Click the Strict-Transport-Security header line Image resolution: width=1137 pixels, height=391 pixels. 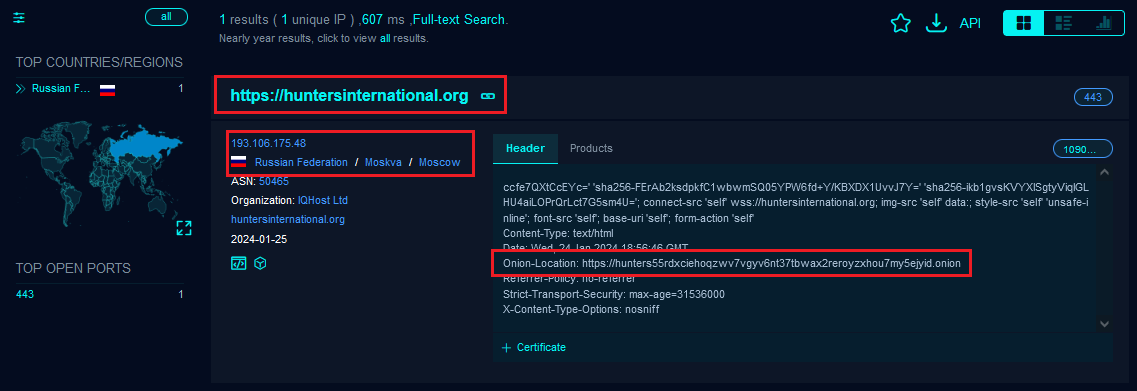coord(613,294)
